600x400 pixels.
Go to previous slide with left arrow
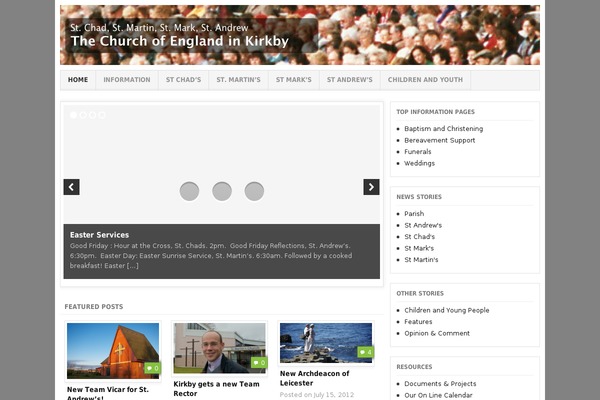(x=71, y=187)
